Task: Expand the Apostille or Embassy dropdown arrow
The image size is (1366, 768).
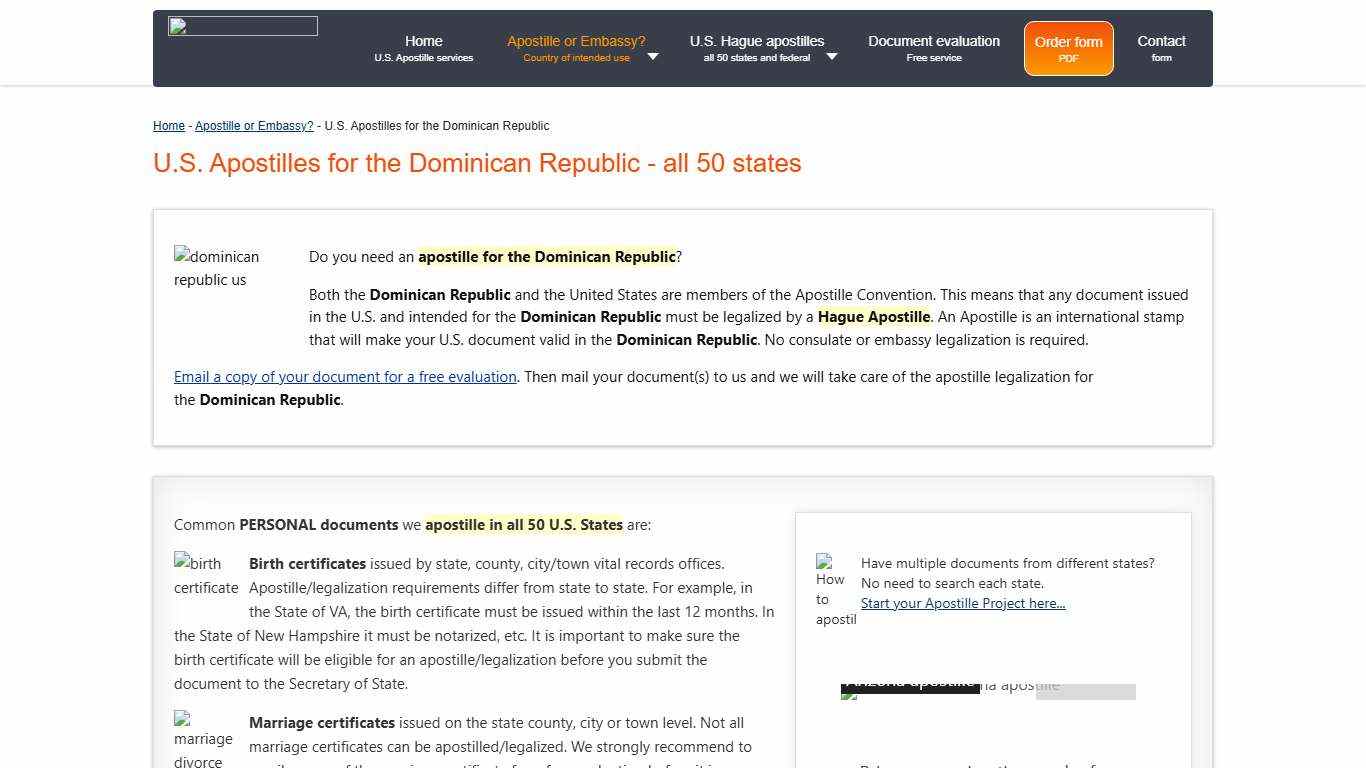Action: pyautogui.click(x=652, y=57)
